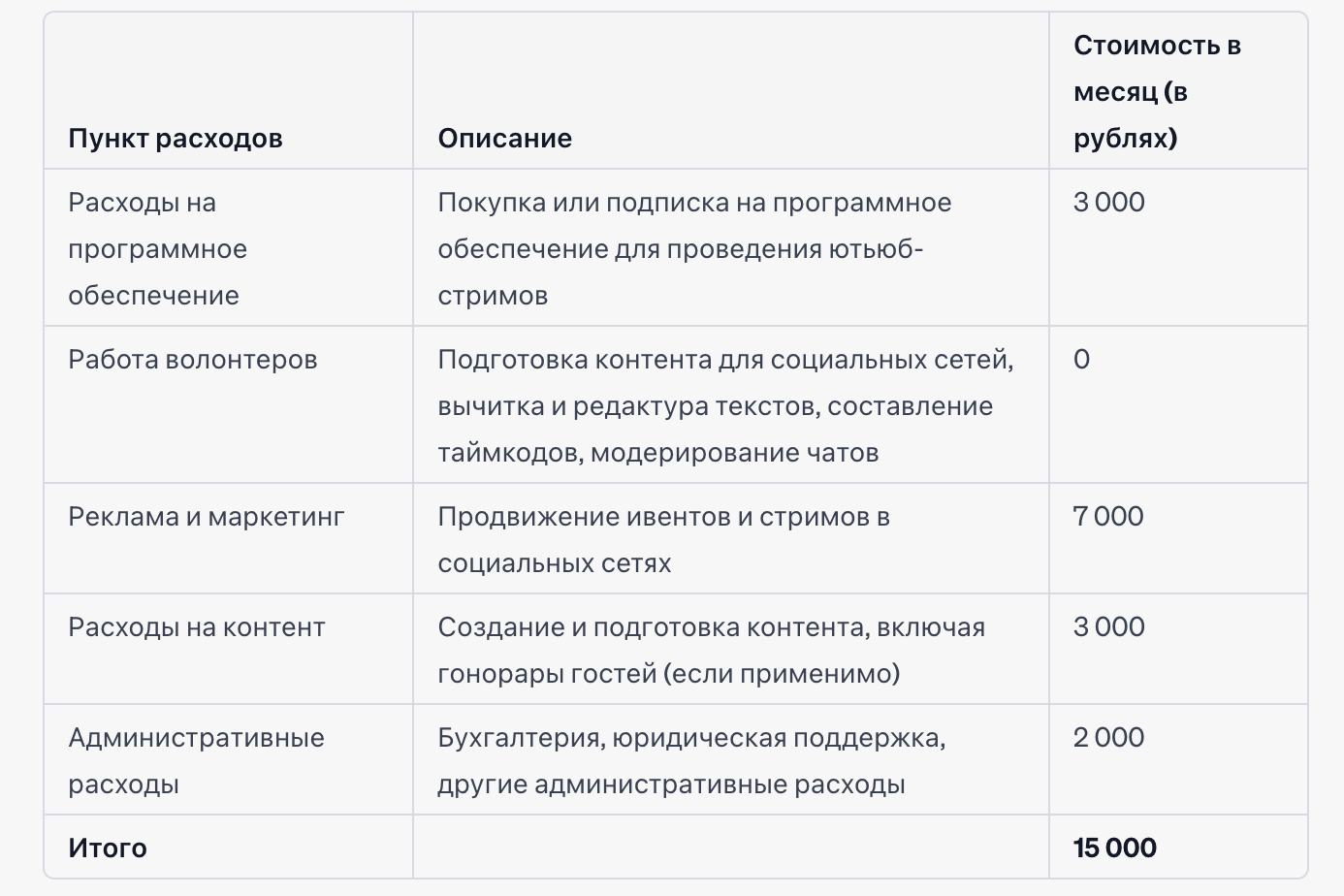Click the "Расходы на контент" cell
Image resolution: width=1344 pixels, height=896 pixels.
(x=196, y=627)
